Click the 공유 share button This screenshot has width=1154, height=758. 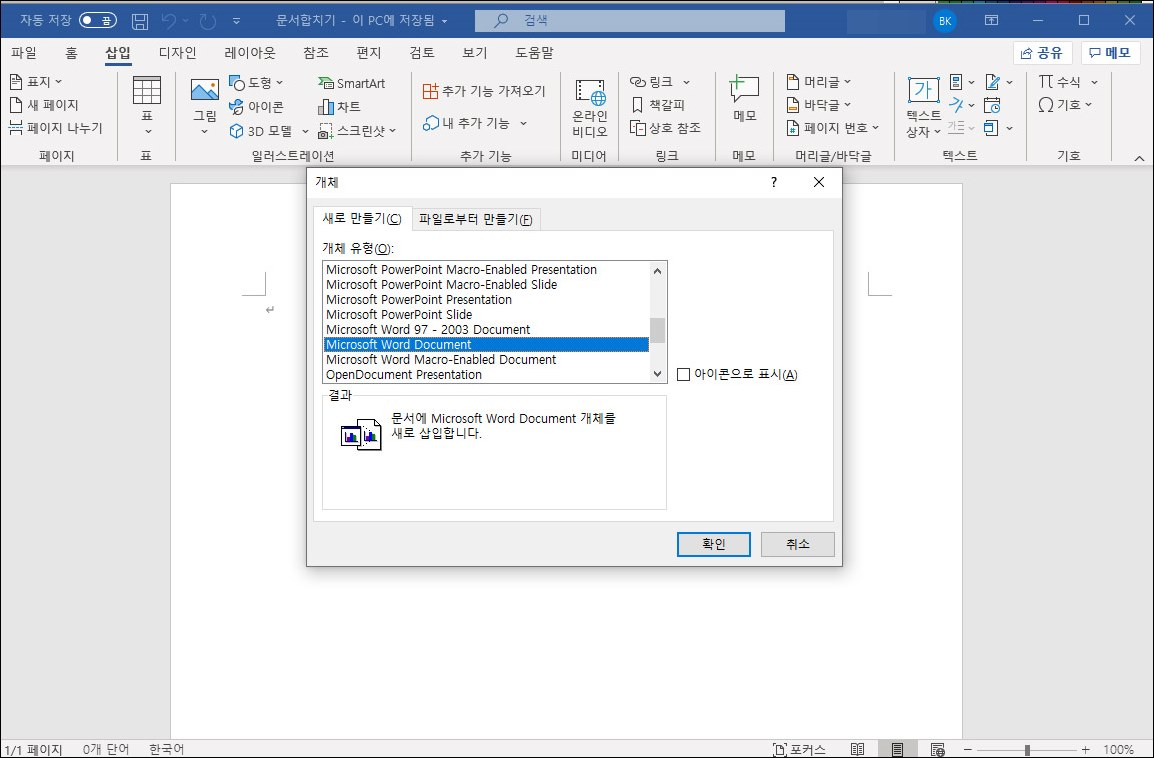coord(1042,53)
